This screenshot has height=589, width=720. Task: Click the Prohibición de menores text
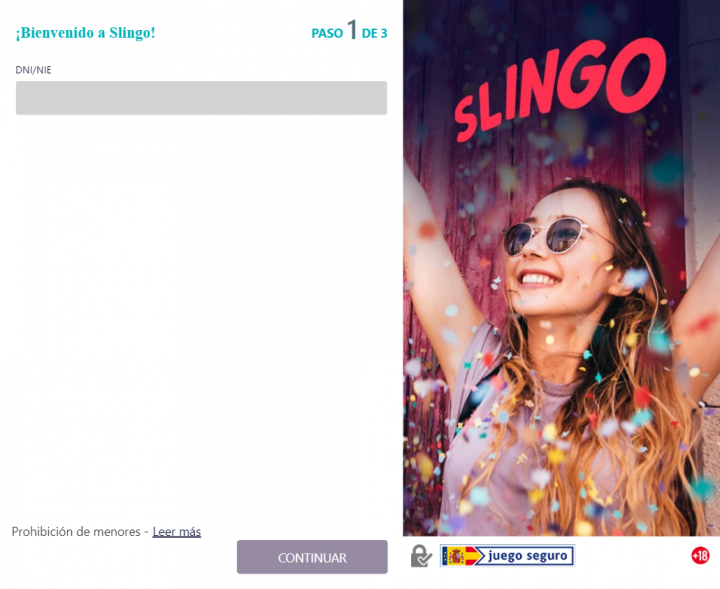tap(76, 532)
